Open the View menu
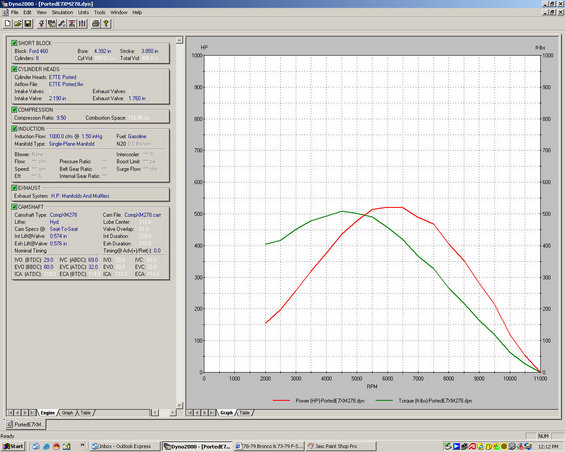The width and height of the screenshot is (565, 452). (x=41, y=12)
